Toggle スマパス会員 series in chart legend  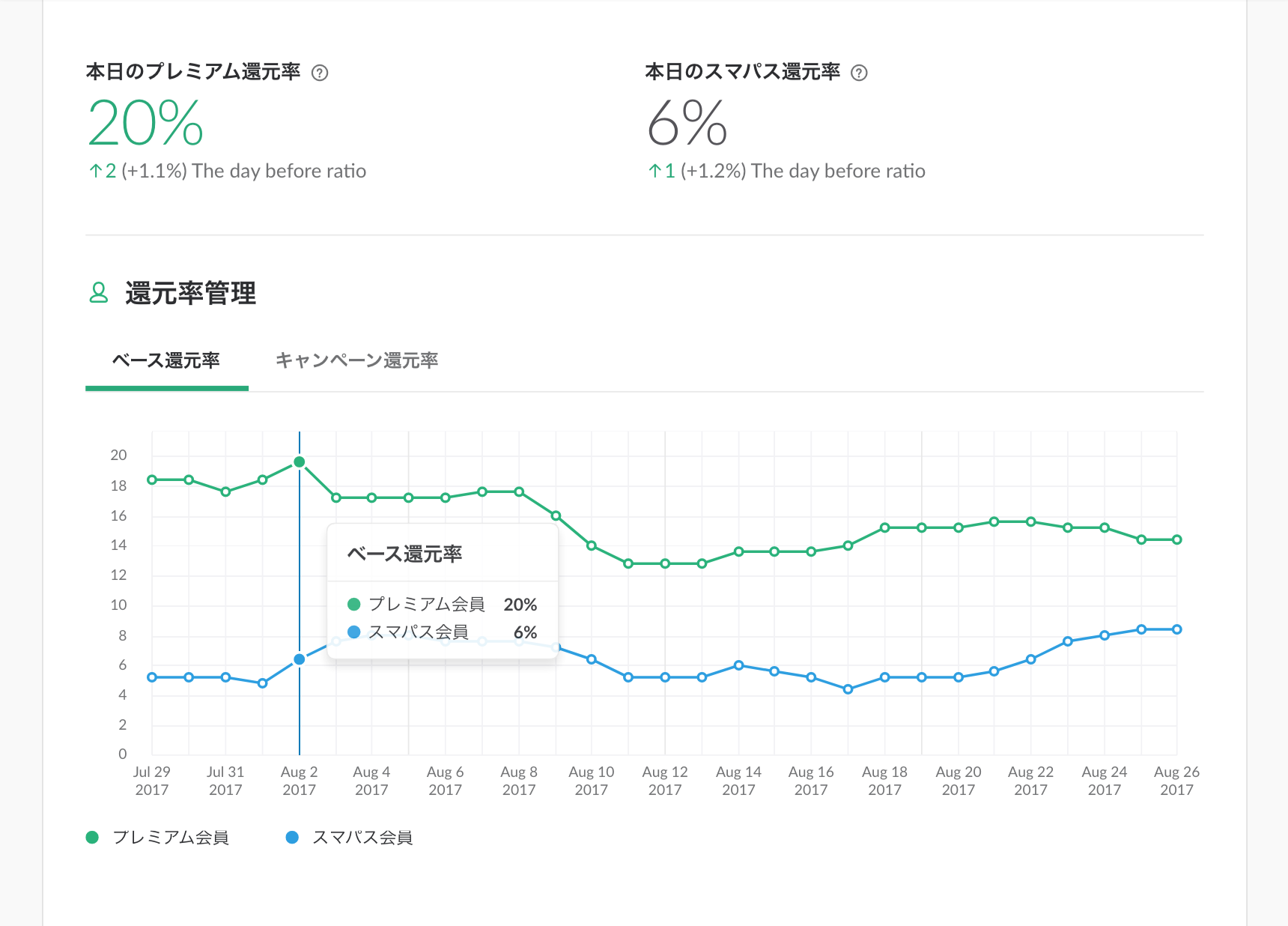pyautogui.click(x=362, y=838)
